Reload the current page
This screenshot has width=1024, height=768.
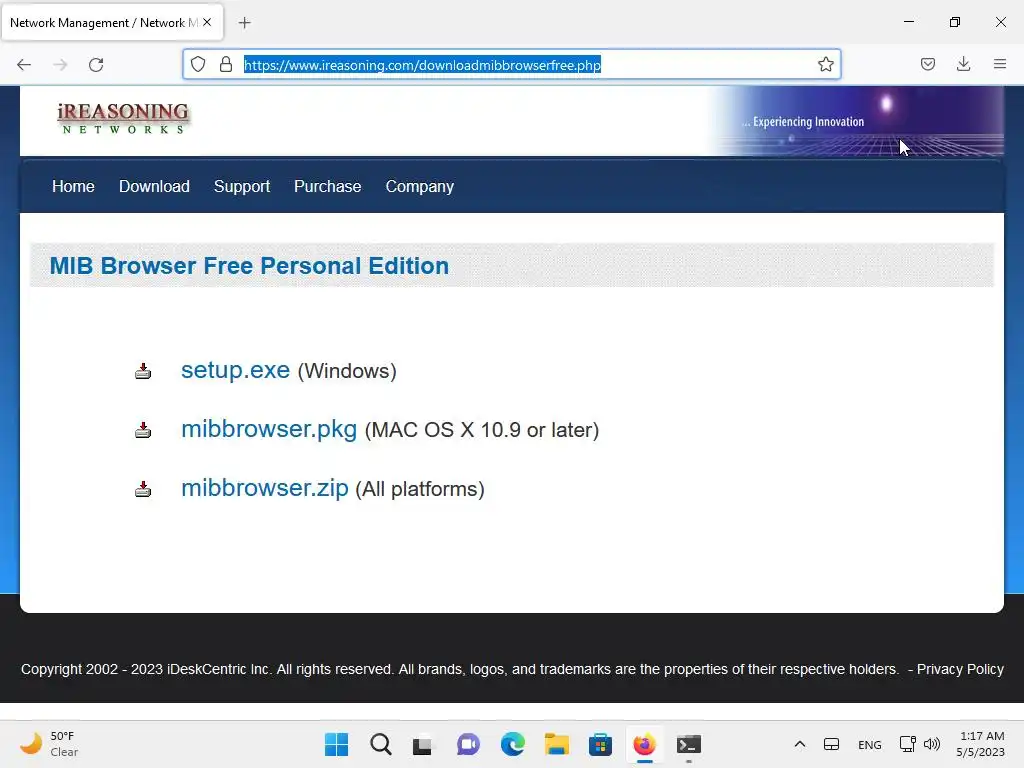click(x=96, y=65)
